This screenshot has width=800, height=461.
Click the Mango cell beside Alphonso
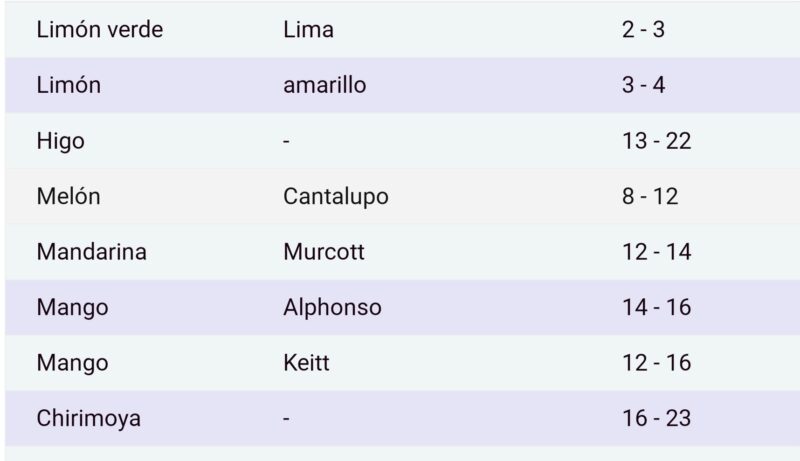pyautogui.click(x=71, y=307)
